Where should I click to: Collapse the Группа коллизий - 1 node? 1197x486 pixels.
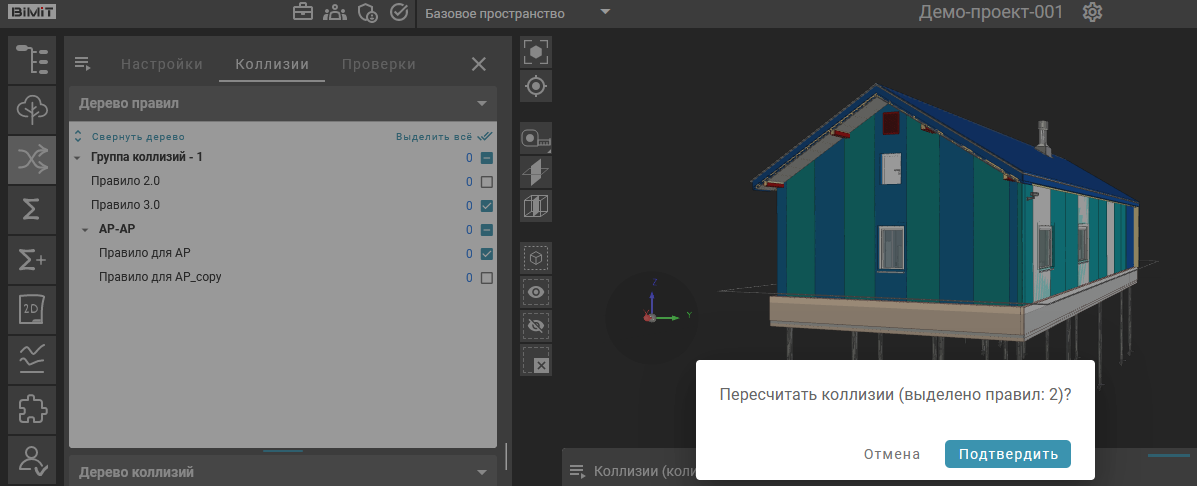pos(78,158)
